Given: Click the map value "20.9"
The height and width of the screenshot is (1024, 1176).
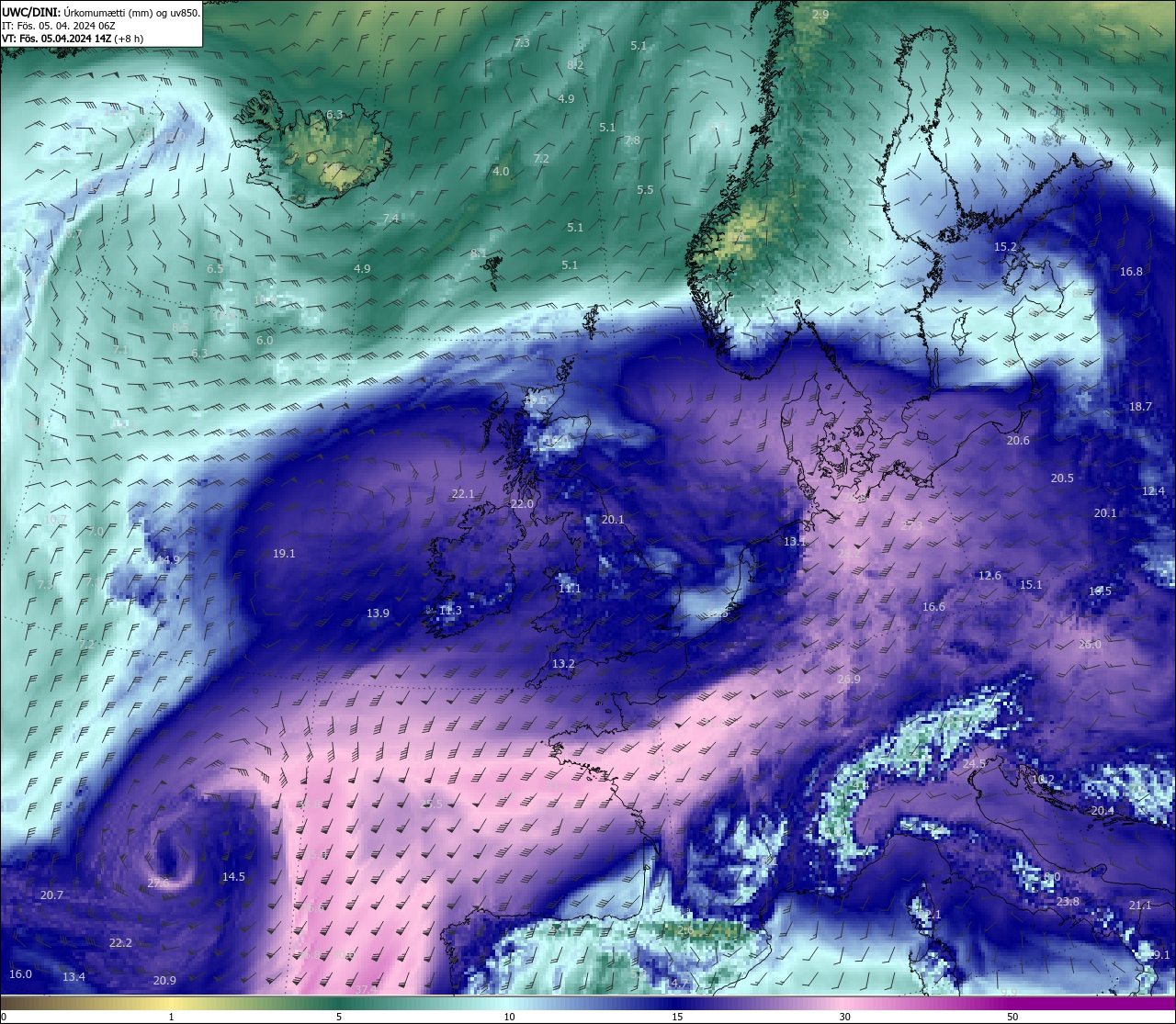Looking at the screenshot, I should (164, 981).
